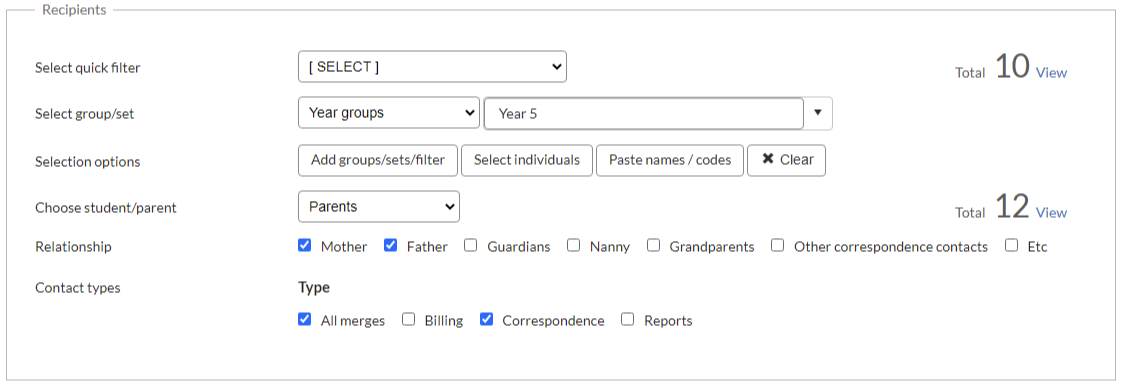
Task: Enable the Grandparents checkbox
Action: pyautogui.click(x=653, y=245)
